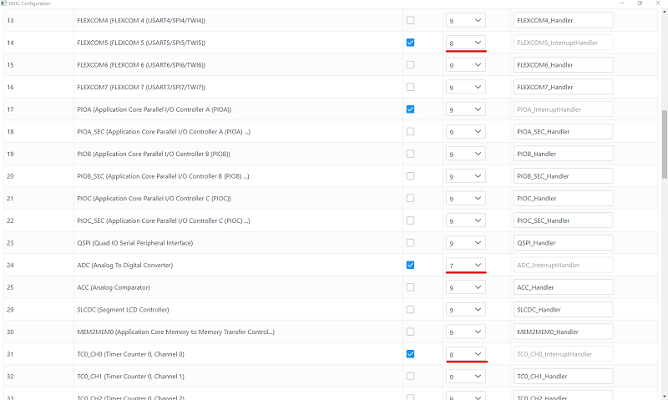
Task: Select the QSPI_Handler text field
Action: [x=562, y=243]
